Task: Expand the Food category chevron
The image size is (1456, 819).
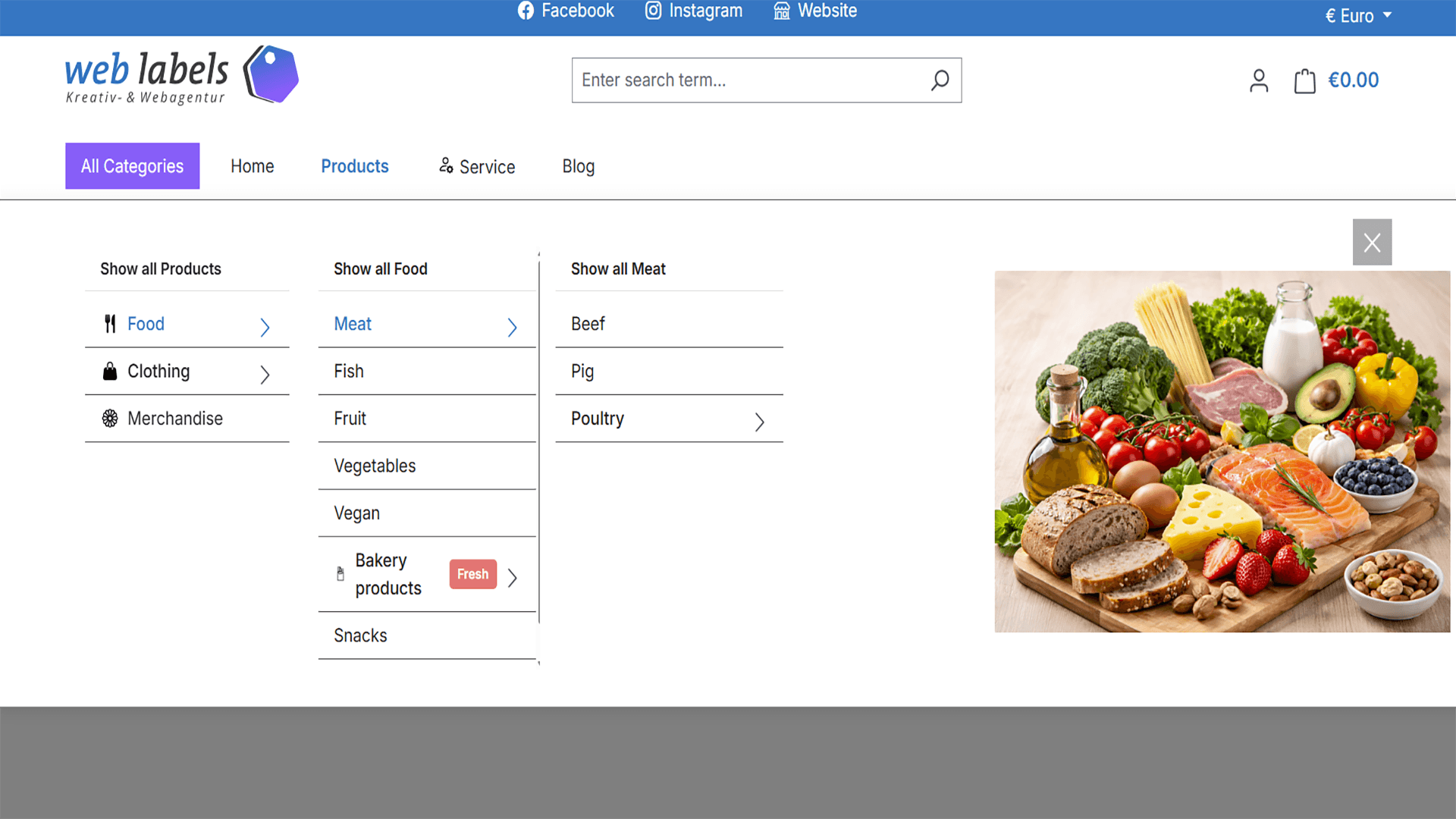Action: pos(265,327)
